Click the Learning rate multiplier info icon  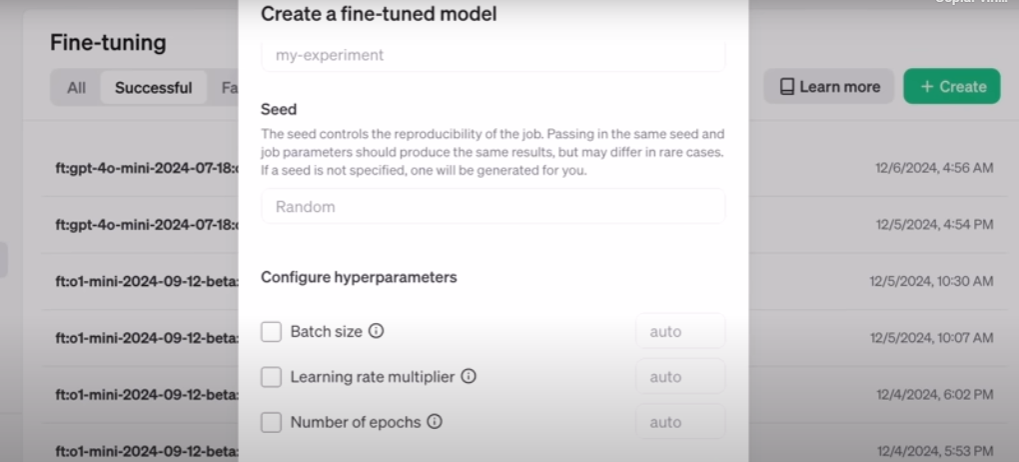(468, 377)
